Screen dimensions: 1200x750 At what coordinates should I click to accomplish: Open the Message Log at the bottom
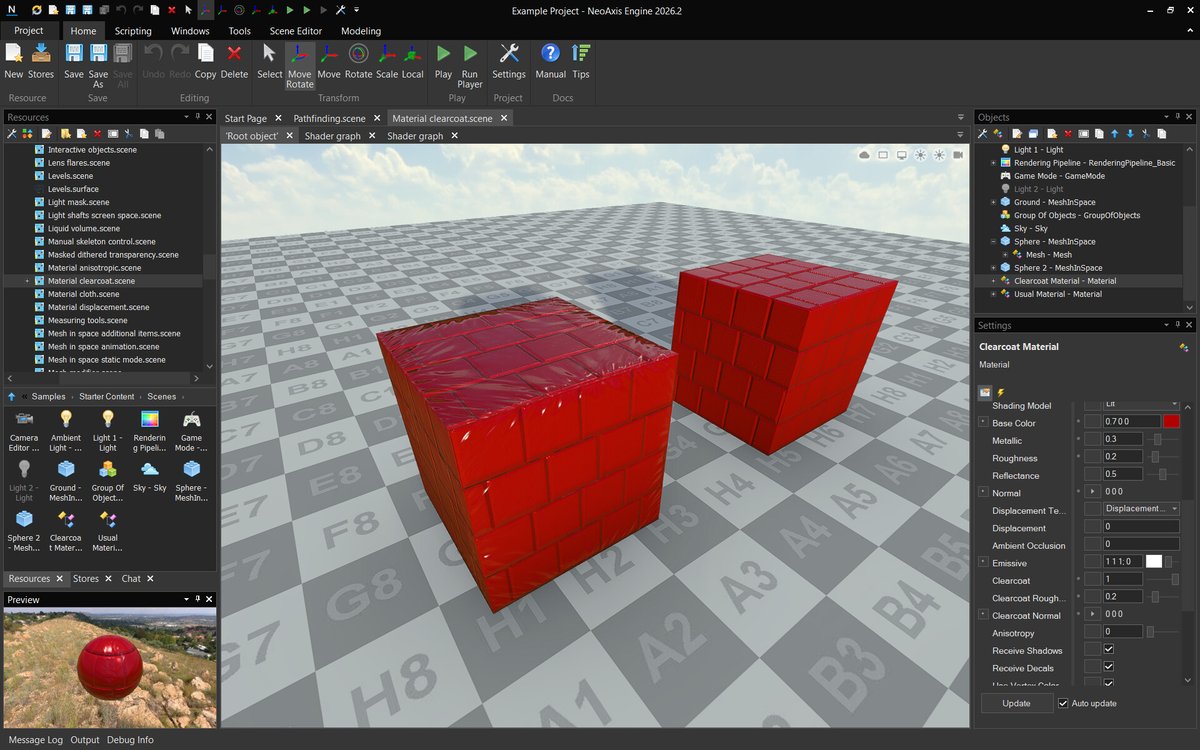pyautogui.click(x=36, y=740)
